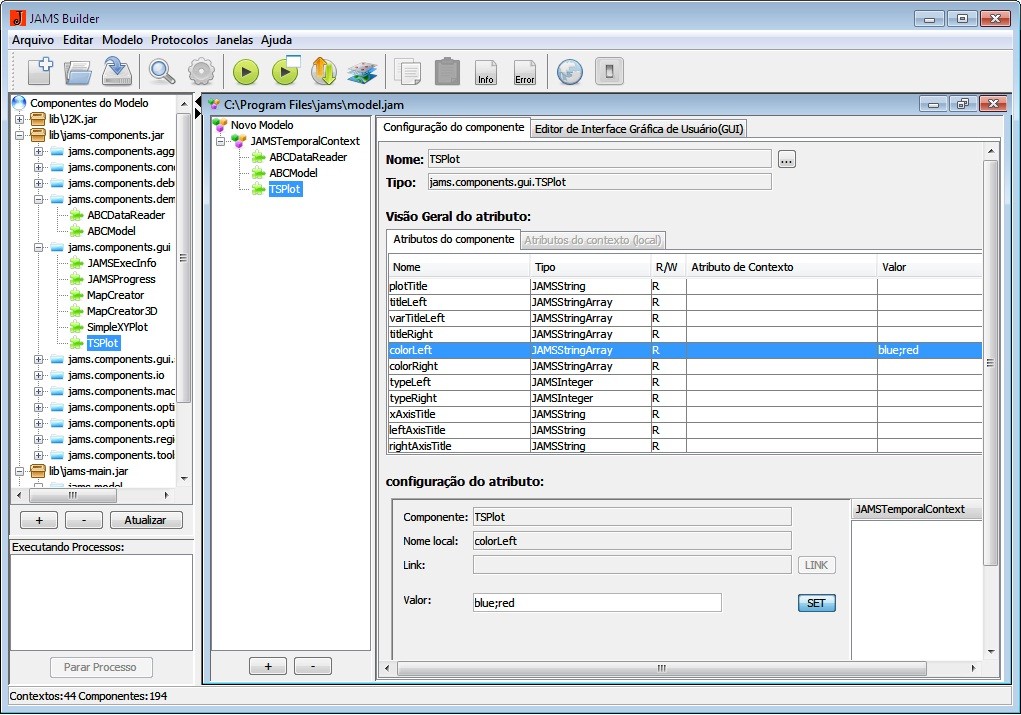
Task: Click the horizontal scrollbar of configuration panel
Action: pos(660,668)
